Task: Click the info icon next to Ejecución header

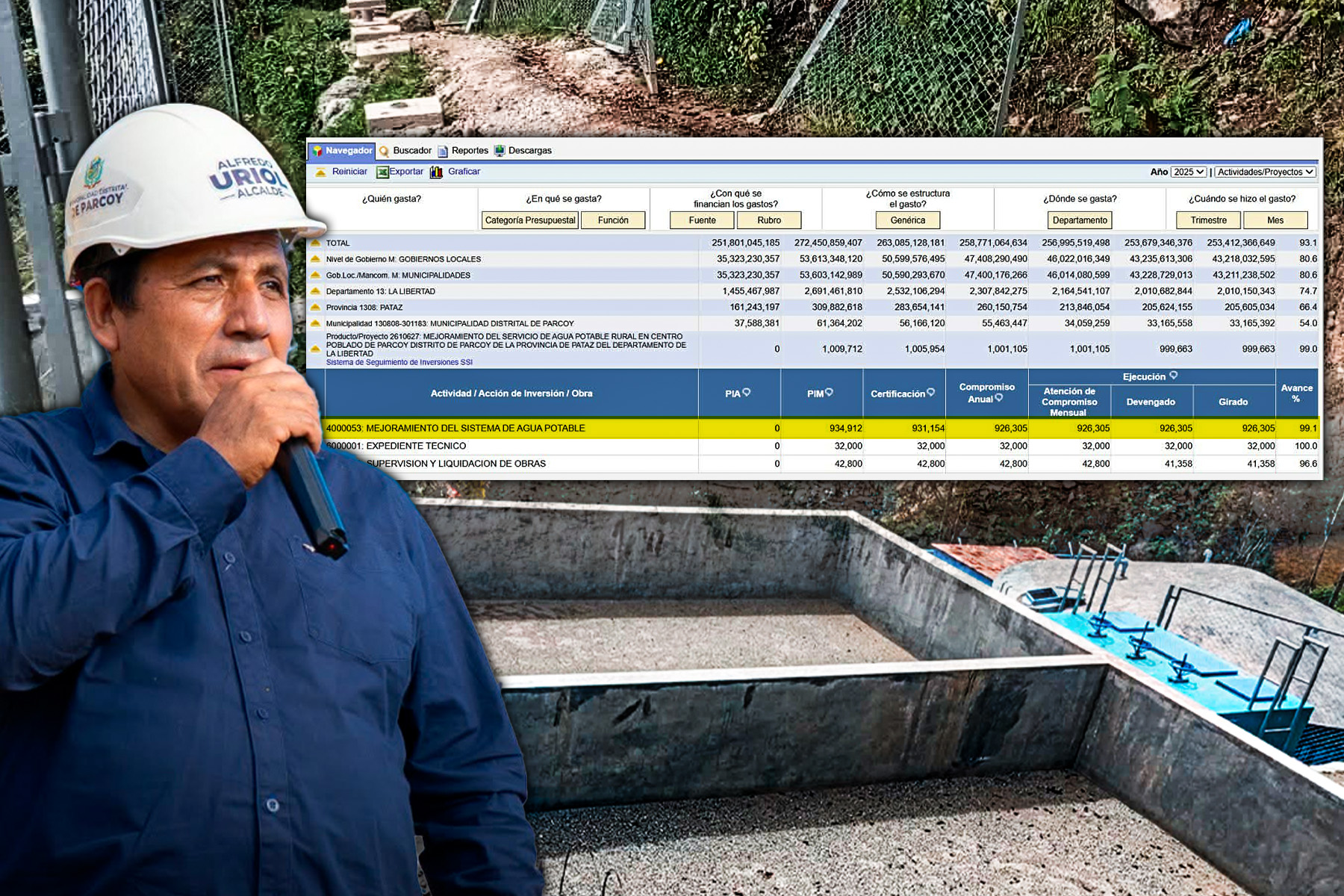Action: tap(1173, 376)
